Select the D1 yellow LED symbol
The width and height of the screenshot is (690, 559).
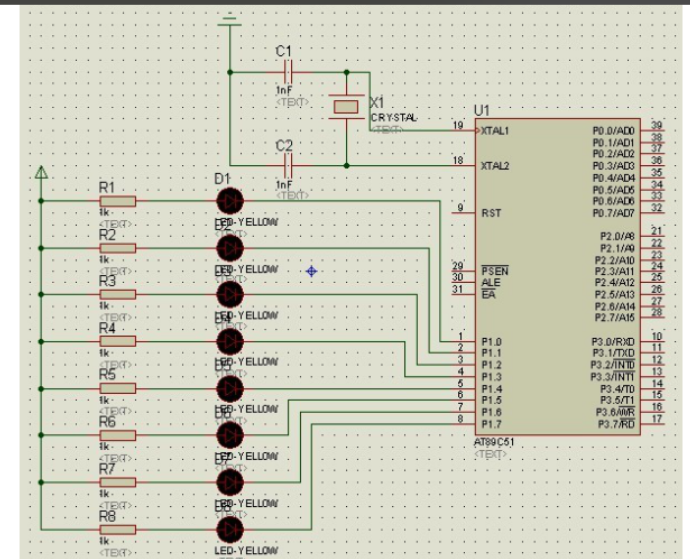(x=230, y=200)
